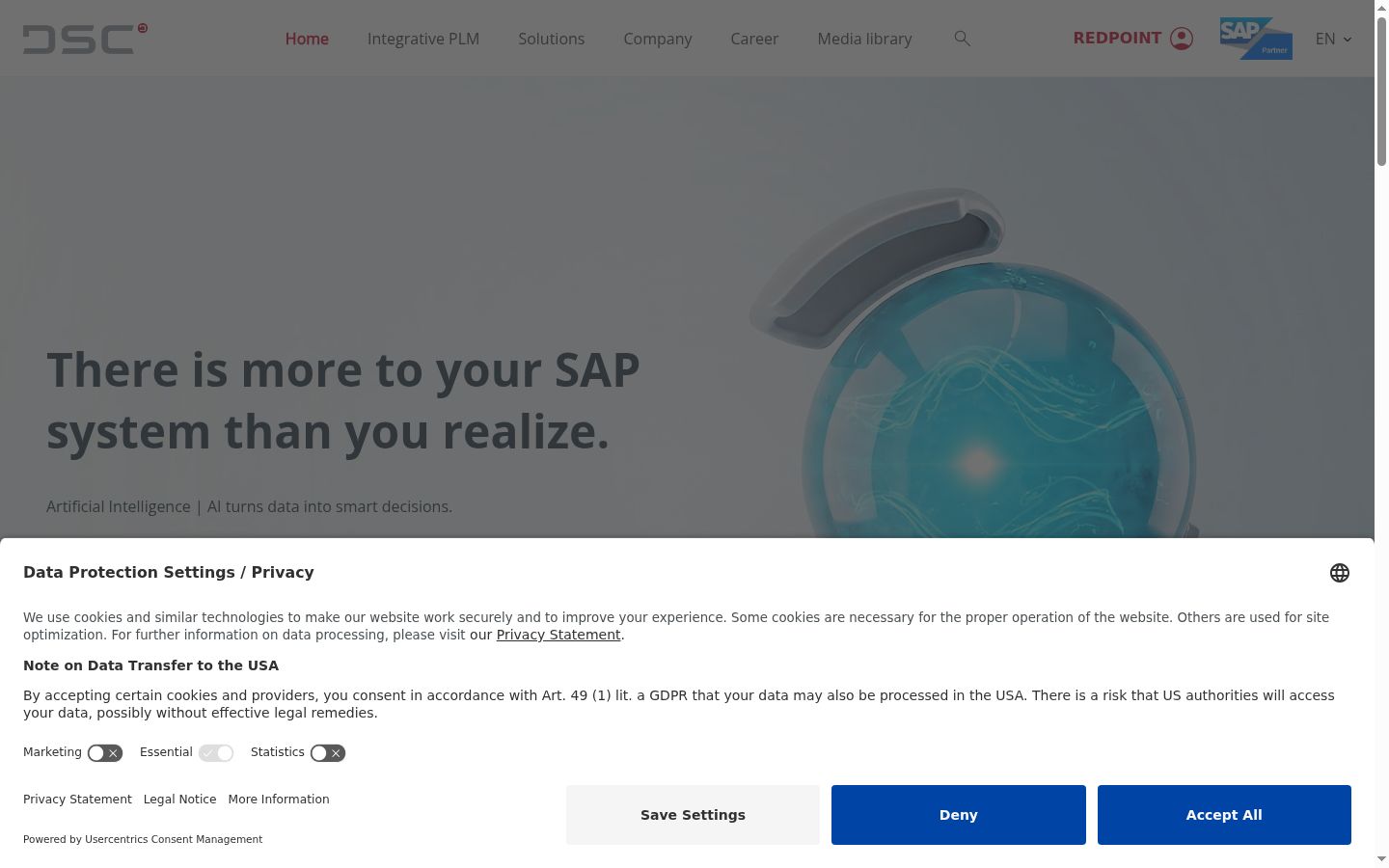The height and width of the screenshot is (868, 1389).
Task: Click the Save Settings button
Action: [693, 815]
